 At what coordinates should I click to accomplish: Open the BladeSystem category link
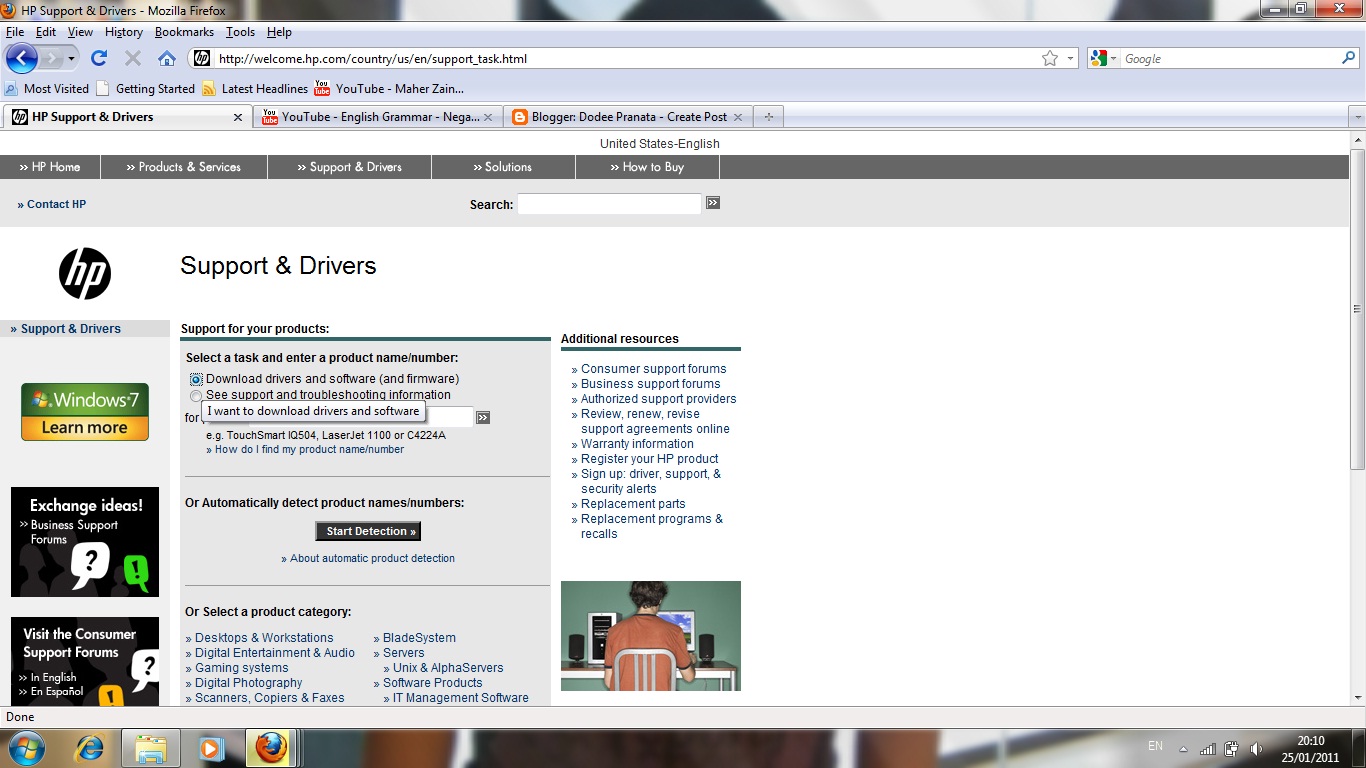pyautogui.click(x=419, y=638)
